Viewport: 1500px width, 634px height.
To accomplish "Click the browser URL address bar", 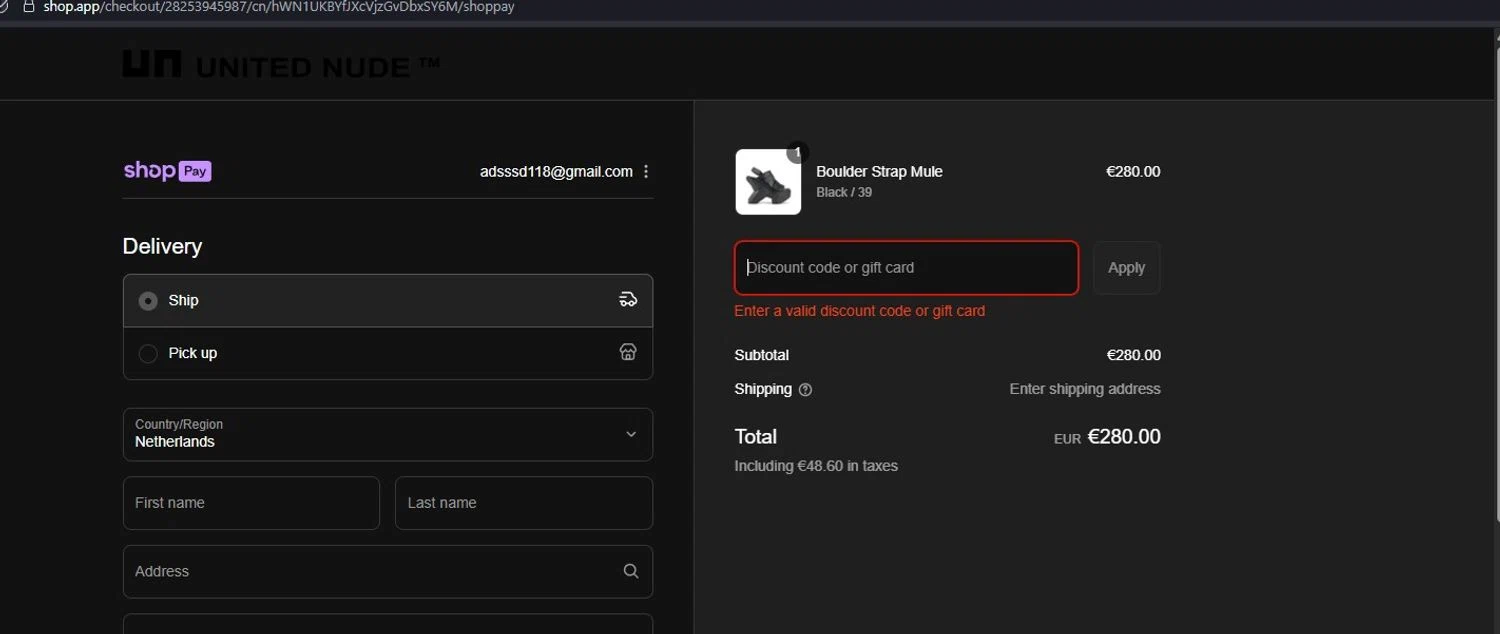I will coord(280,7).
